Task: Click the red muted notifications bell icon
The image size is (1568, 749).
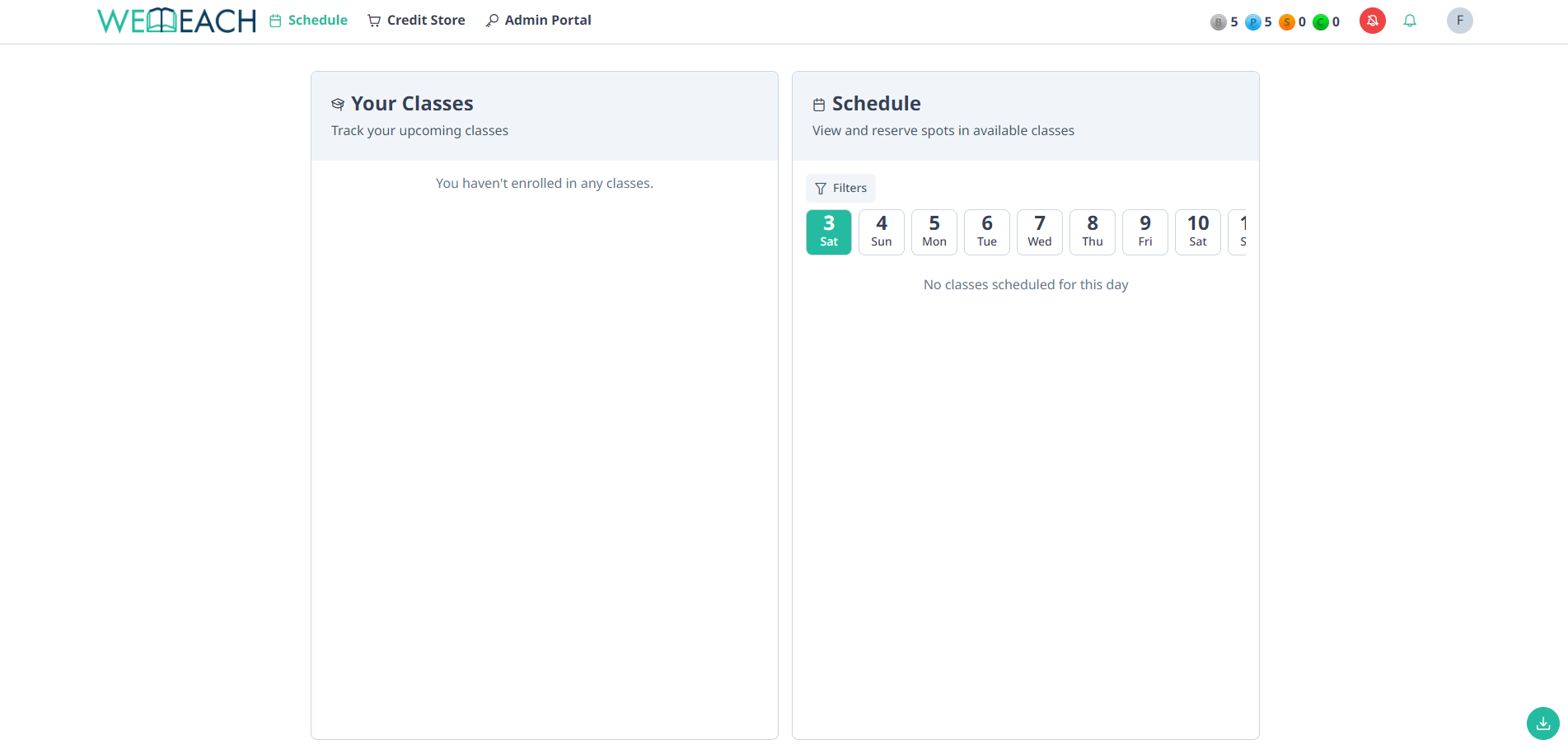Action: pyautogui.click(x=1372, y=21)
